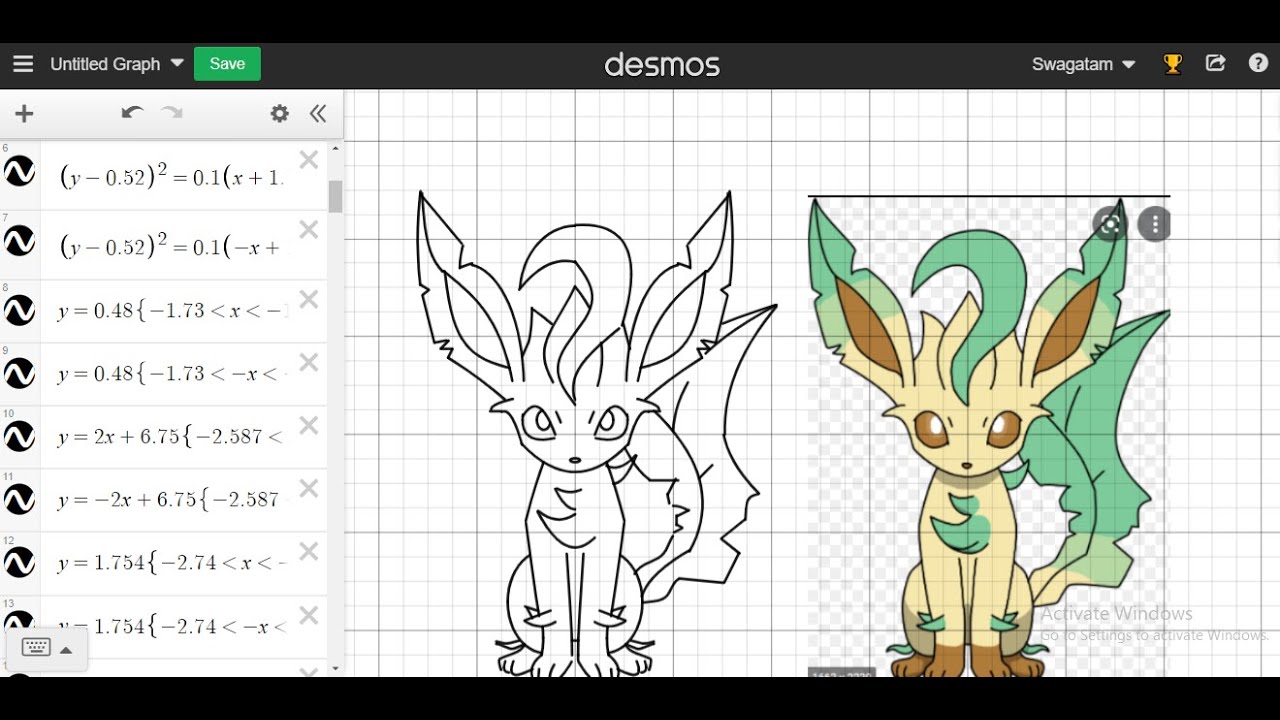Open the on-screen keyboard button
The image size is (1280, 720).
click(x=36, y=648)
